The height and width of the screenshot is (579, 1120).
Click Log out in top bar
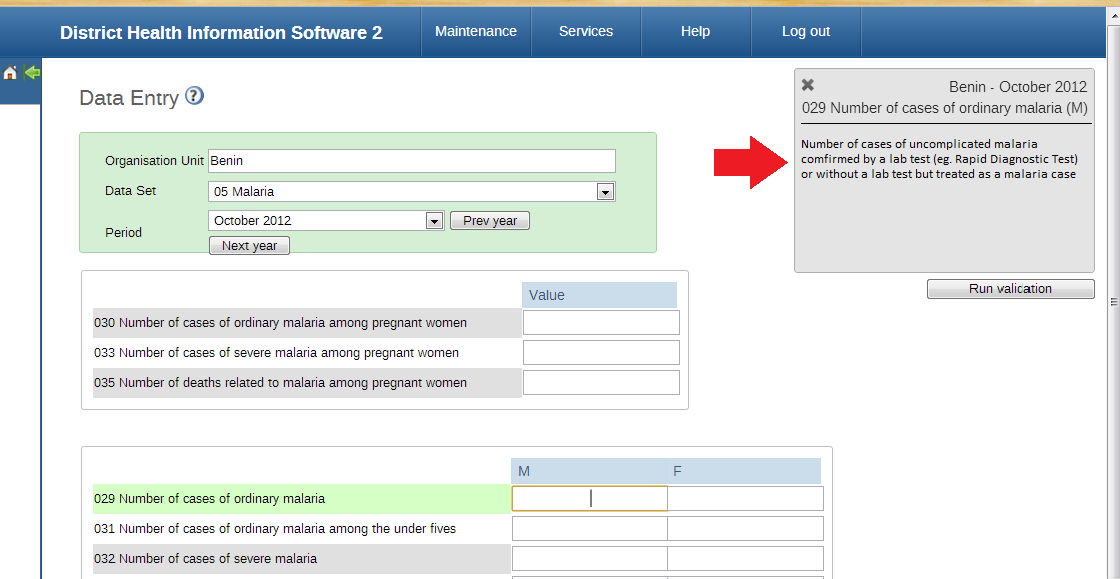[x=806, y=31]
